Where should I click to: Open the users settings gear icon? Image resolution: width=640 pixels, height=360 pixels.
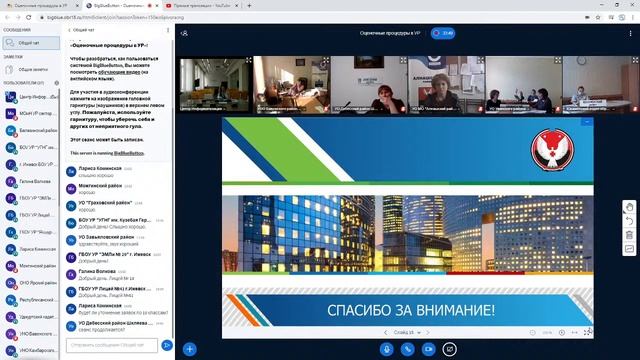click(57, 83)
